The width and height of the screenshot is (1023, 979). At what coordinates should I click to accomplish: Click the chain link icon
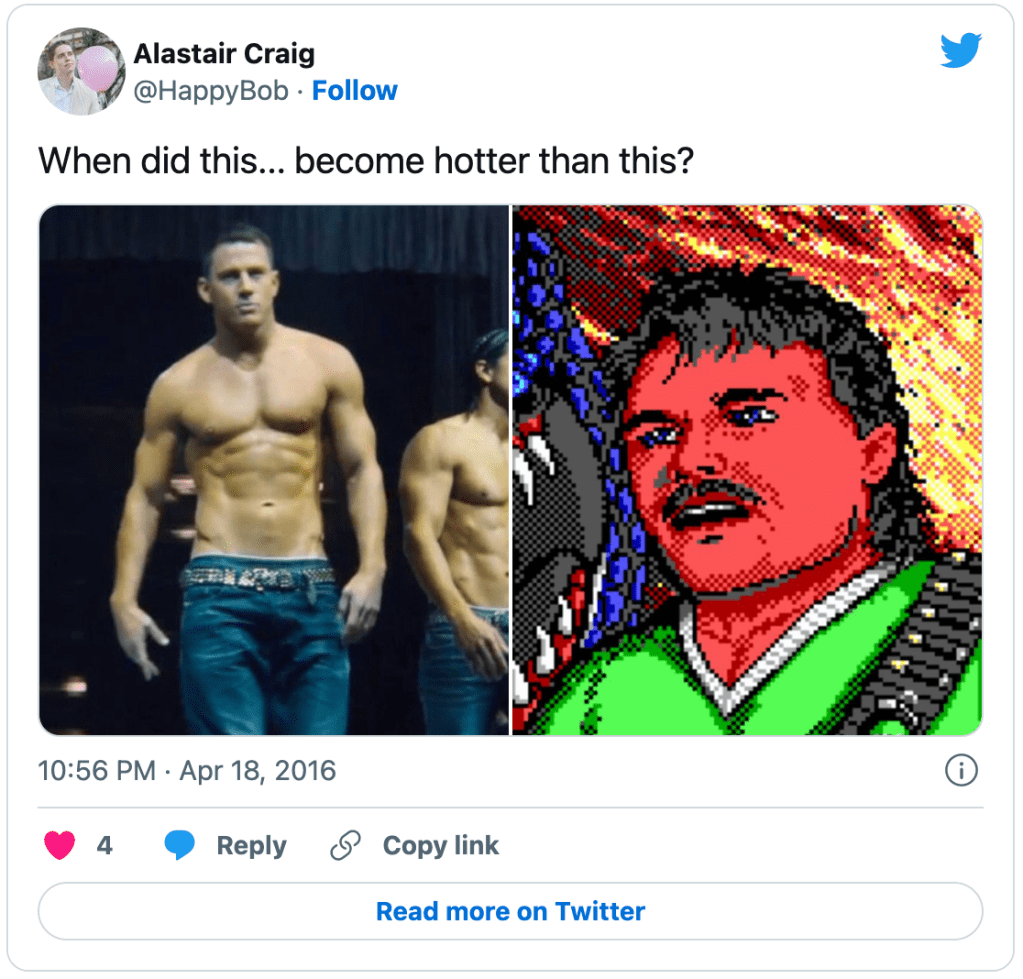point(345,846)
